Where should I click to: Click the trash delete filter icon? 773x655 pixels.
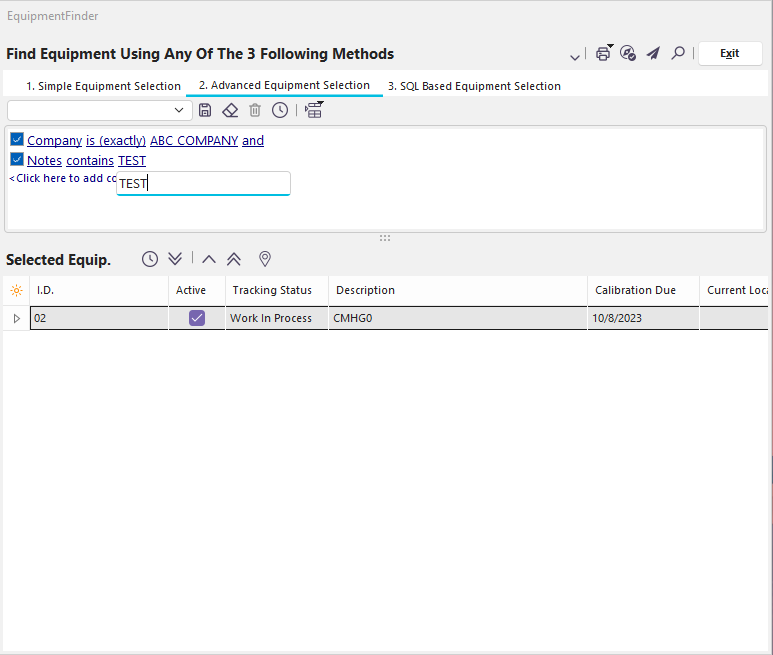pyautogui.click(x=255, y=110)
